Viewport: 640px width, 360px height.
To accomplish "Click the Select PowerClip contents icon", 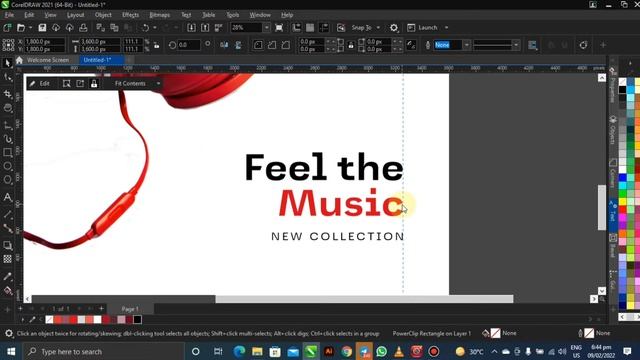I will [67, 84].
